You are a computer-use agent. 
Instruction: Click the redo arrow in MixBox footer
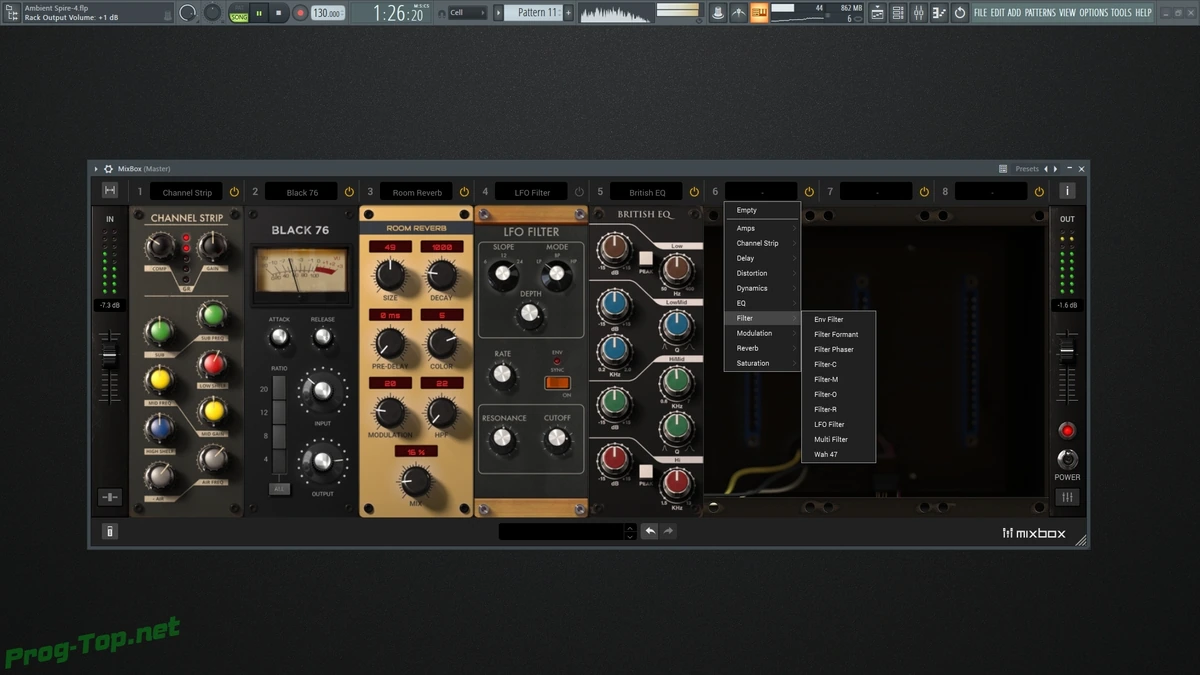point(668,532)
